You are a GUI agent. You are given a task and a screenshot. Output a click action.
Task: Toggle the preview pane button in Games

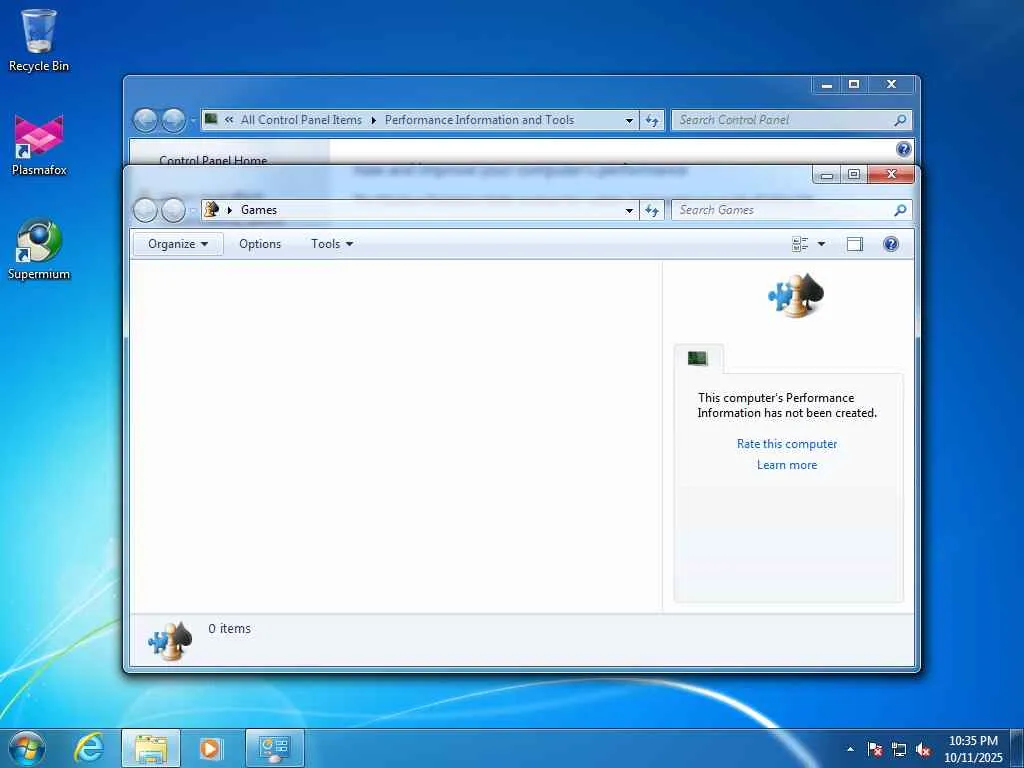(x=855, y=244)
